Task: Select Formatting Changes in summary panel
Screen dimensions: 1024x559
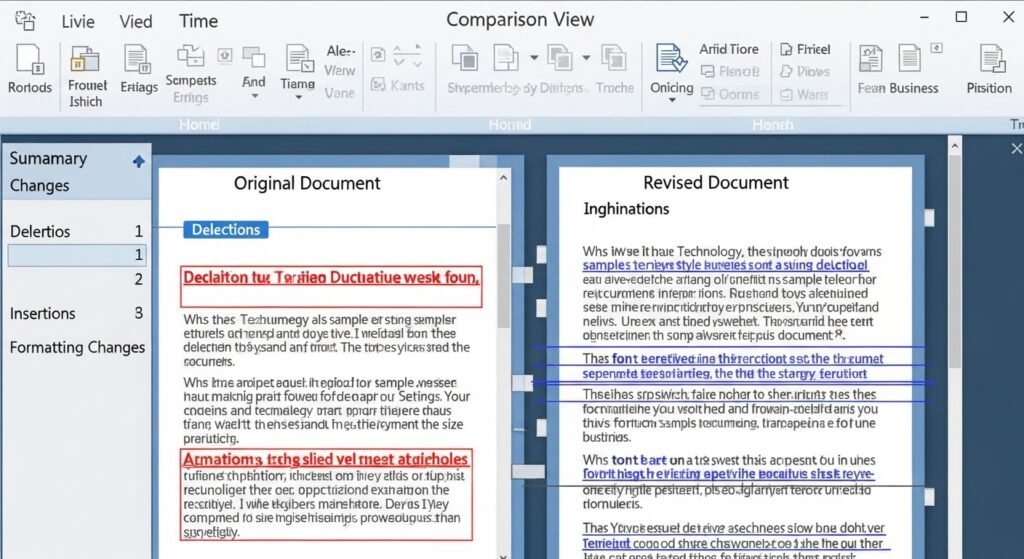Action: click(77, 348)
